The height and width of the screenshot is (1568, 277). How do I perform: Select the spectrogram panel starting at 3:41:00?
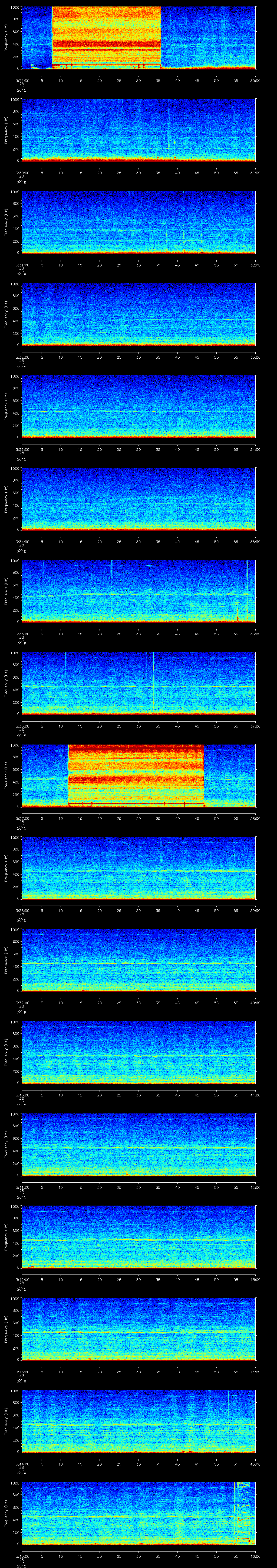click(x=139, y=1144)
